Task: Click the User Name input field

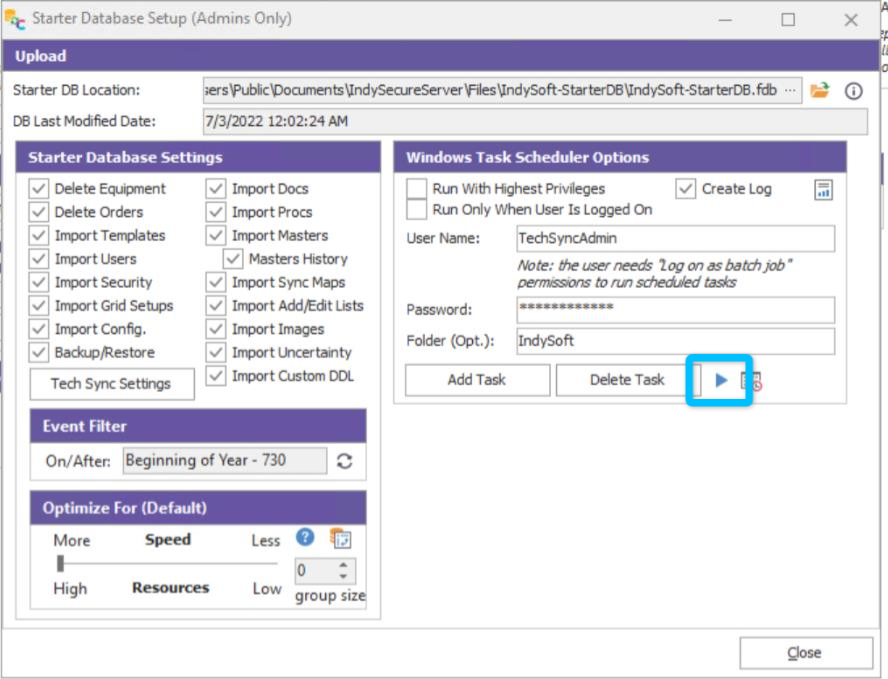Action: 675,239
